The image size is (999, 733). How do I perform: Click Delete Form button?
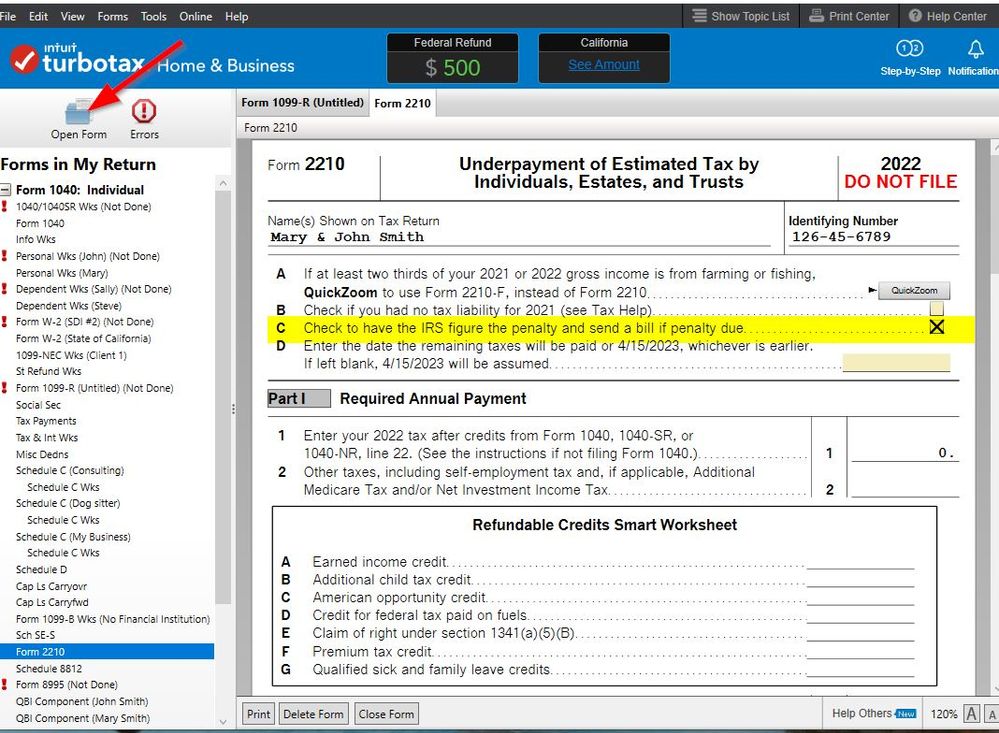[313, 714]
